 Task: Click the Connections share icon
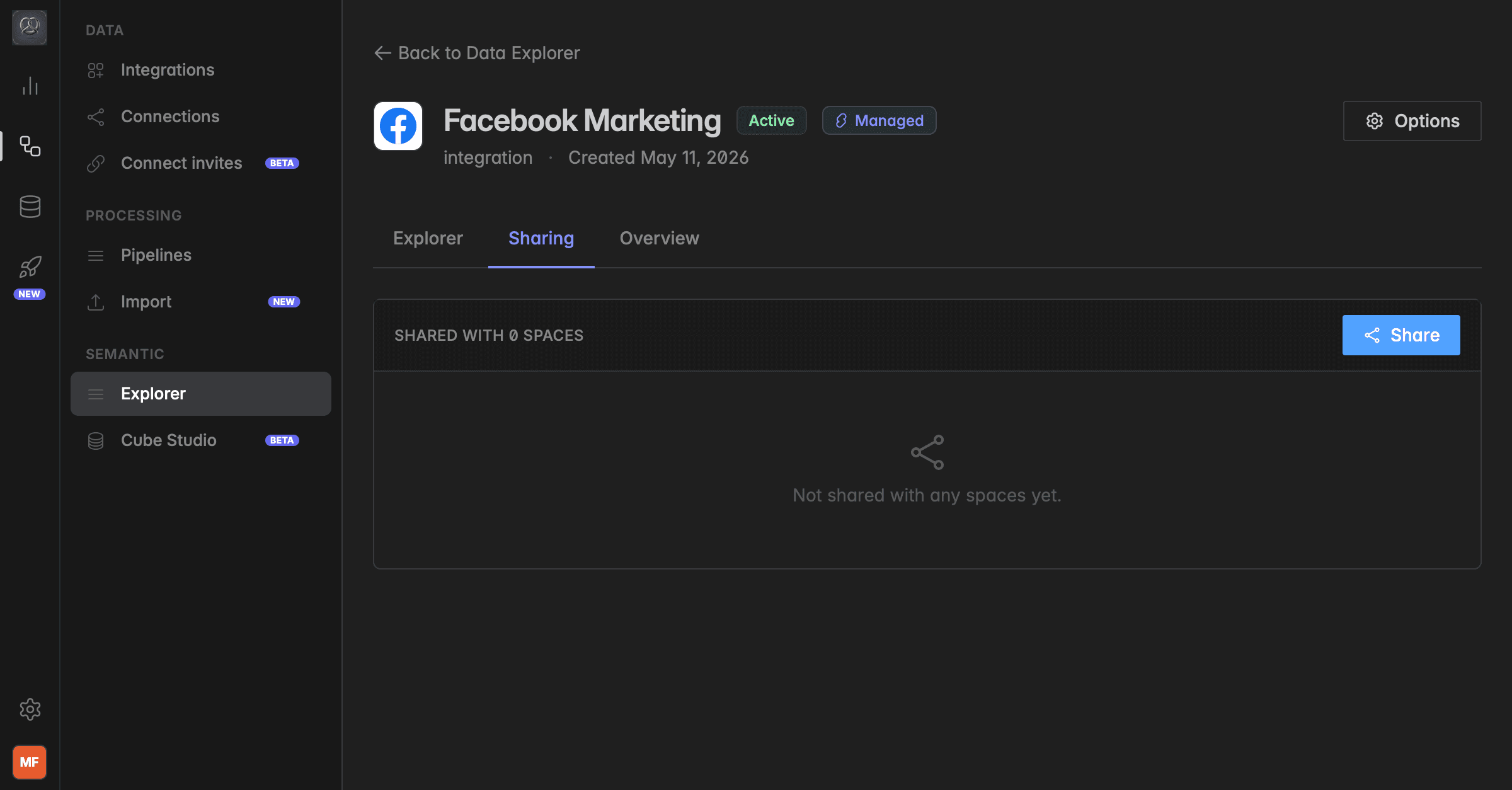96,117
